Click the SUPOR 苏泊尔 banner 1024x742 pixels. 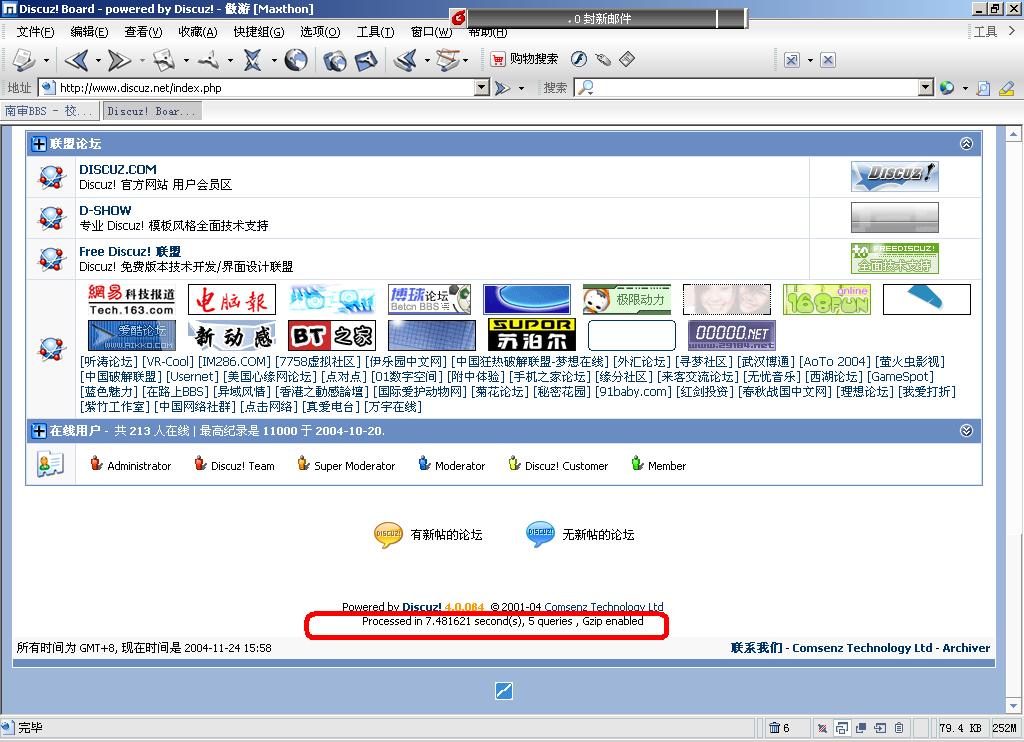pyautogui.click(x=532, y=334)
